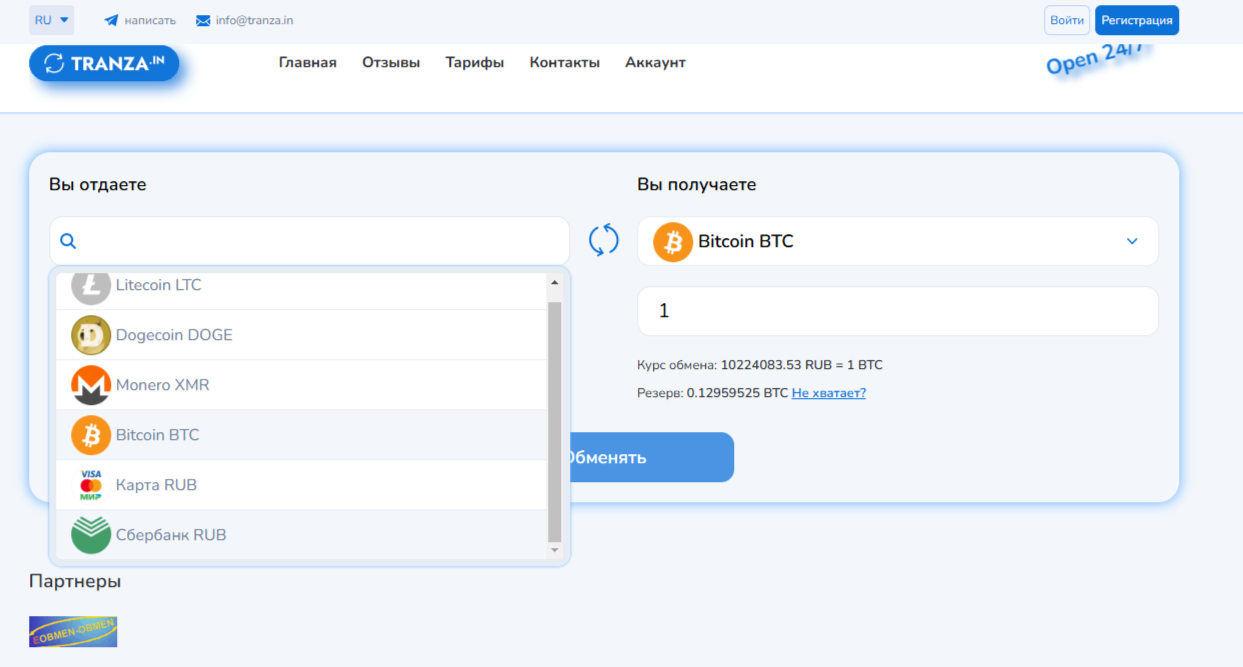Click the Войти login button
Screen dimensions: 1243x667
[1067, 20]
